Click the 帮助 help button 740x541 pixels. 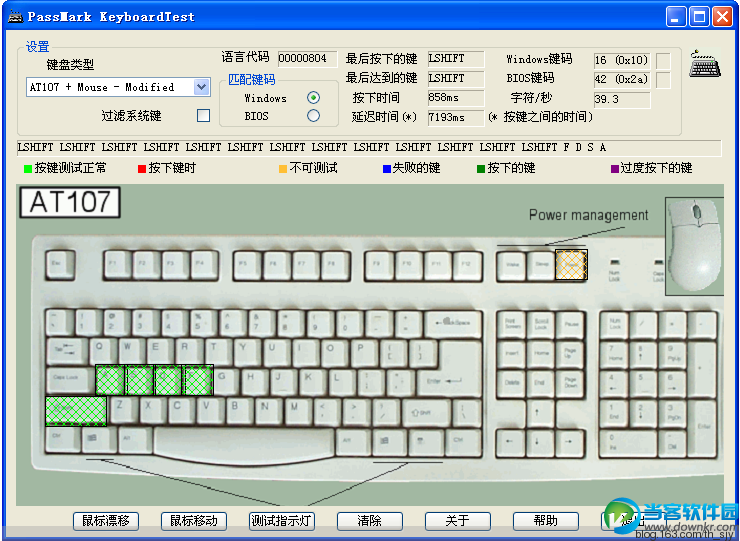click(x=546, y=521)
